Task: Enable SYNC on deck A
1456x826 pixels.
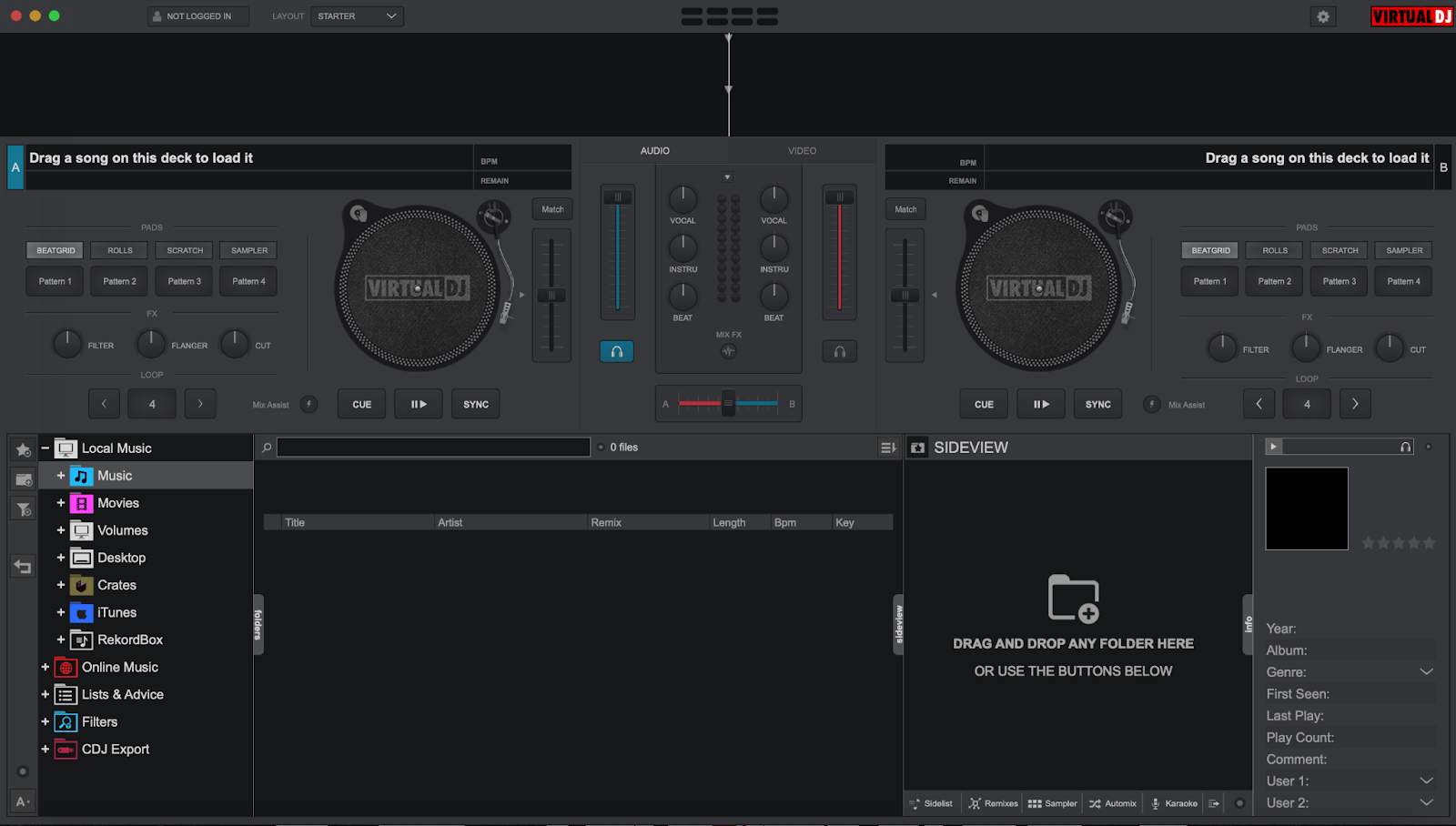Action: pyautogui.click(x=476, y=405)
